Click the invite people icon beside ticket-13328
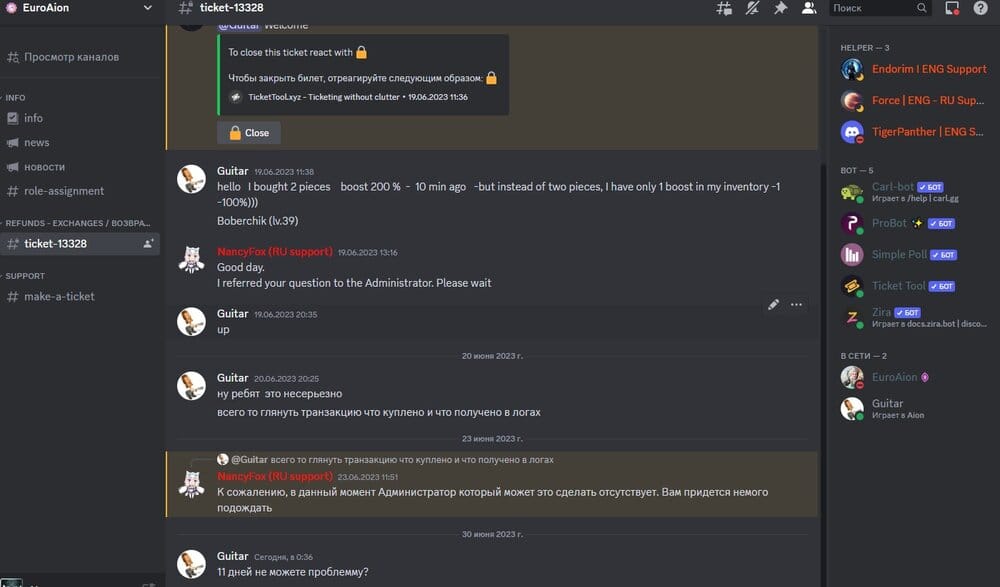The width and height of the screenshot is (1000, 587). point(148,243)
